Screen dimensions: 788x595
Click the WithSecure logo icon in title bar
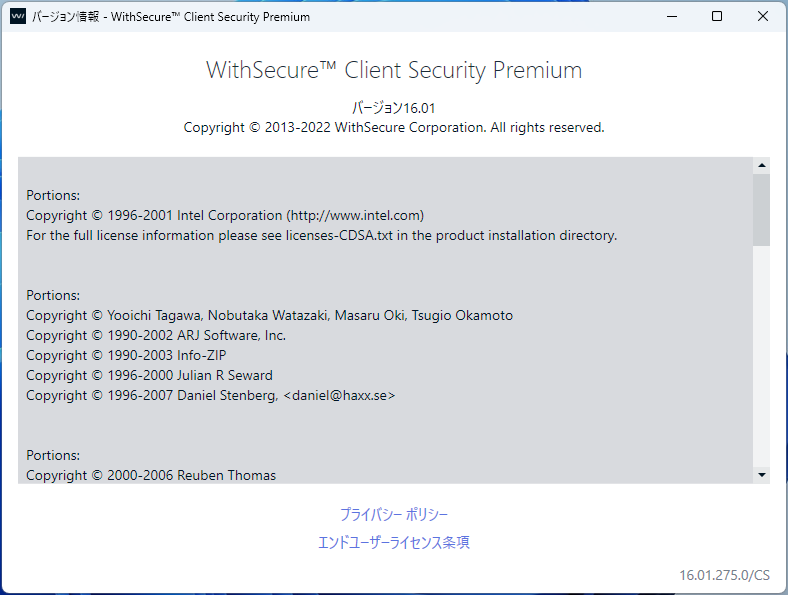[x=18, y=17]
